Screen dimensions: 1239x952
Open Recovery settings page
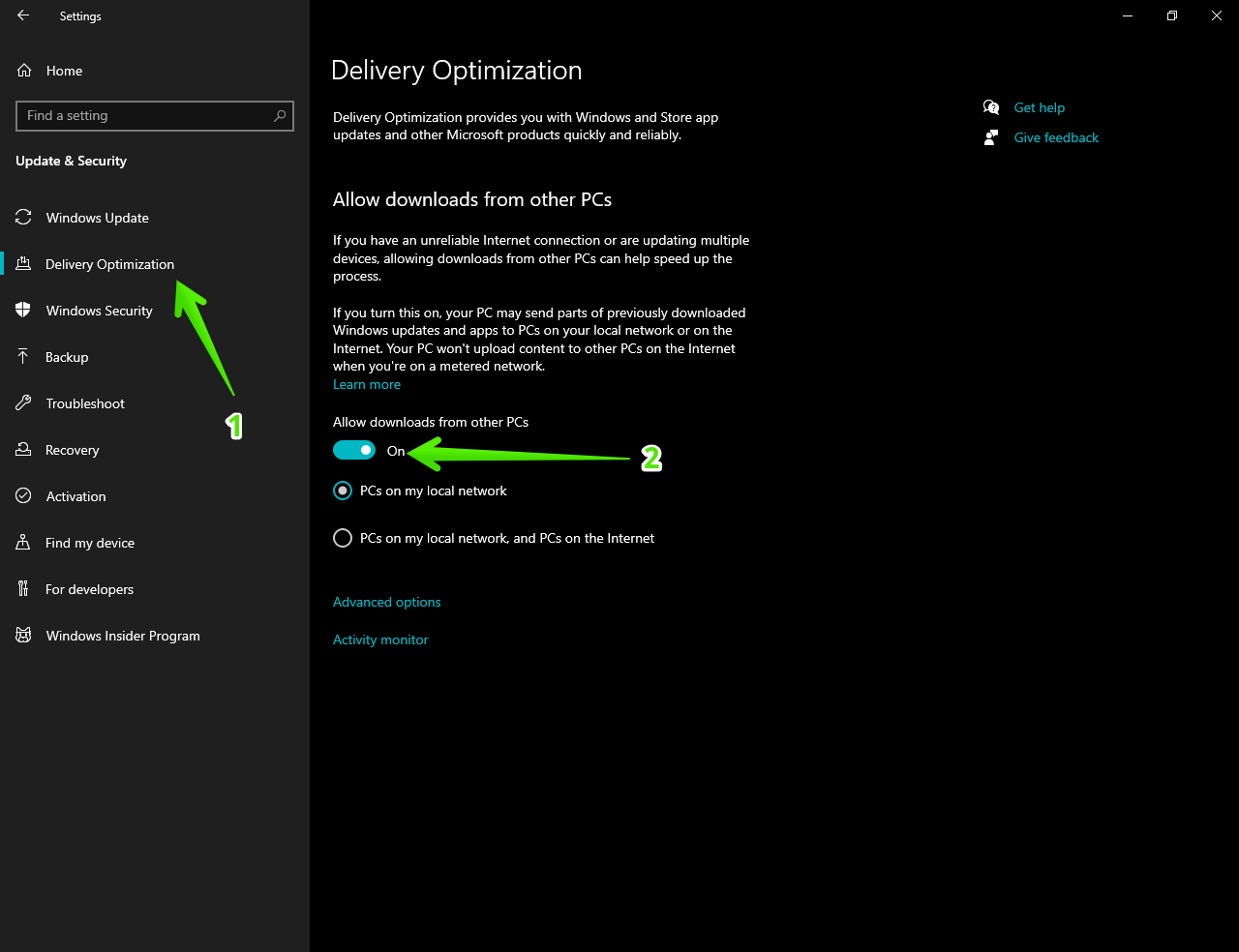73,450
